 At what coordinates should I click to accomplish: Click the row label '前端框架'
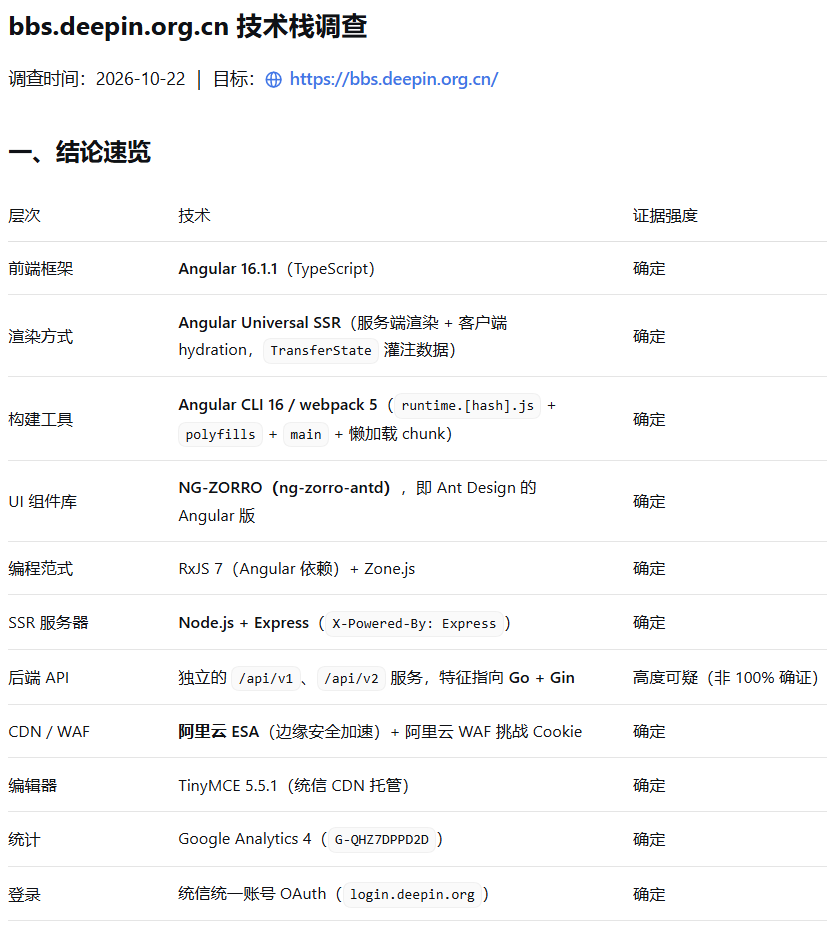click(41, 269)
